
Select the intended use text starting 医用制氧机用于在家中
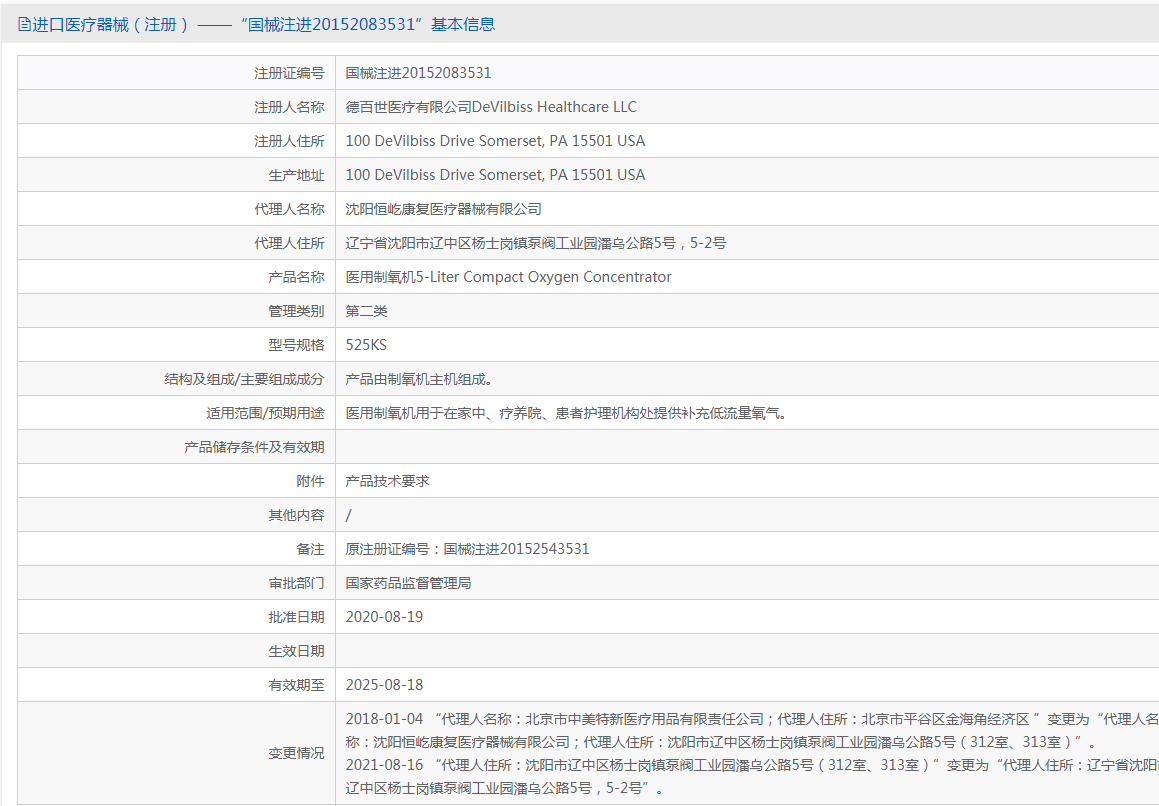tap(568, 413)
